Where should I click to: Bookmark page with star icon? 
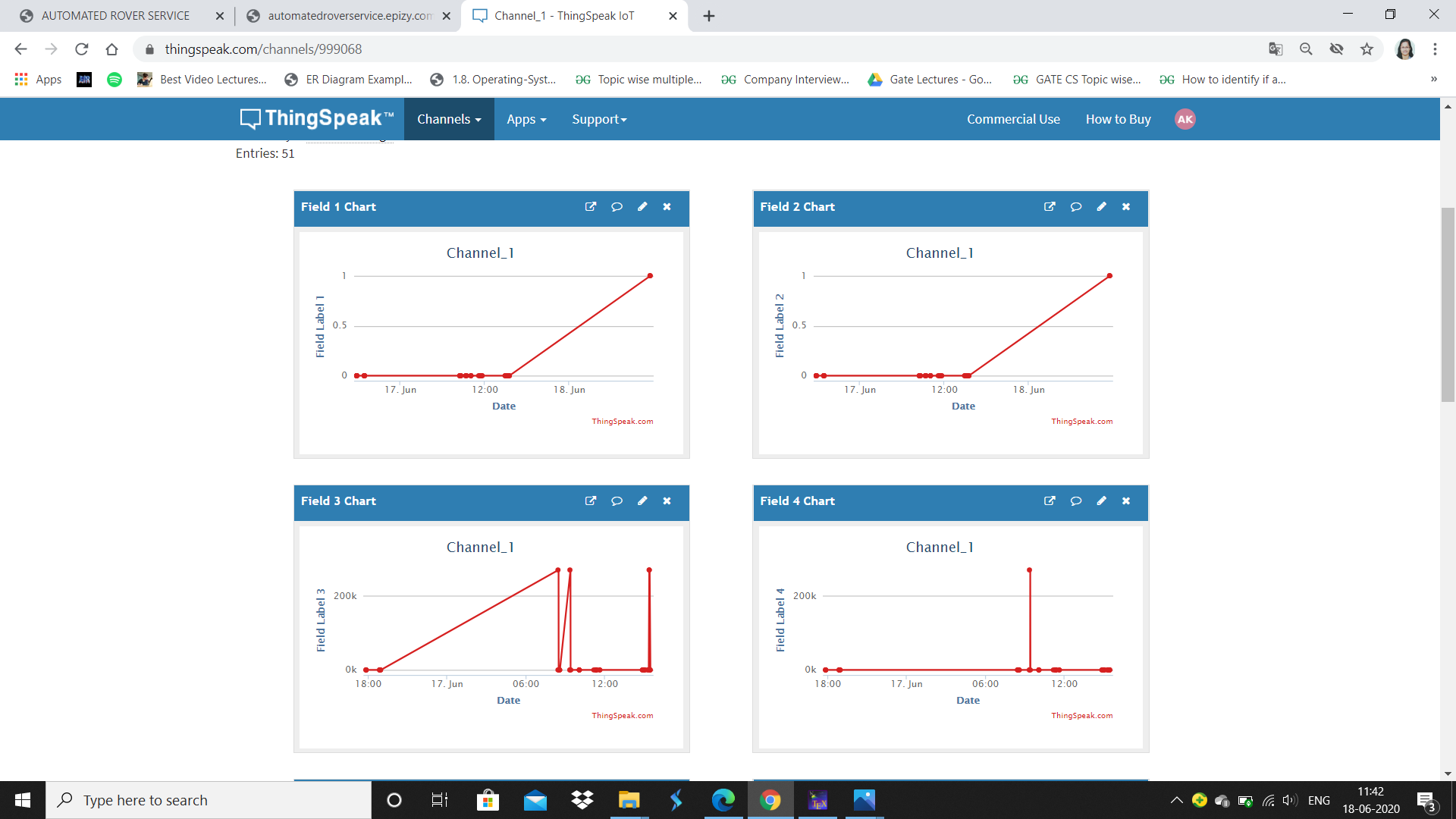pos(1367,49)
